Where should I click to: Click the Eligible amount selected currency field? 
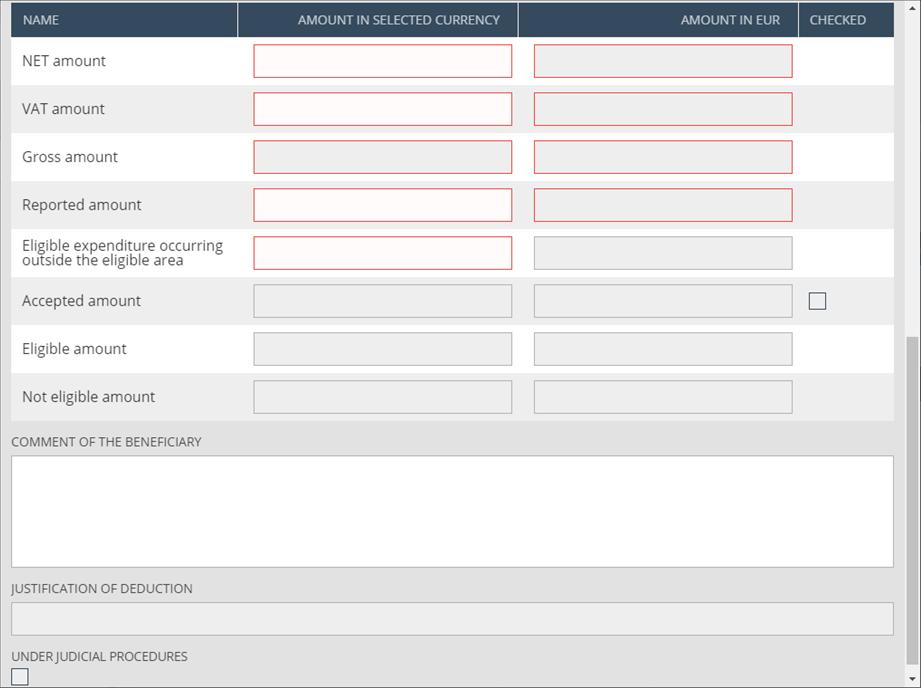pos(382,349)
